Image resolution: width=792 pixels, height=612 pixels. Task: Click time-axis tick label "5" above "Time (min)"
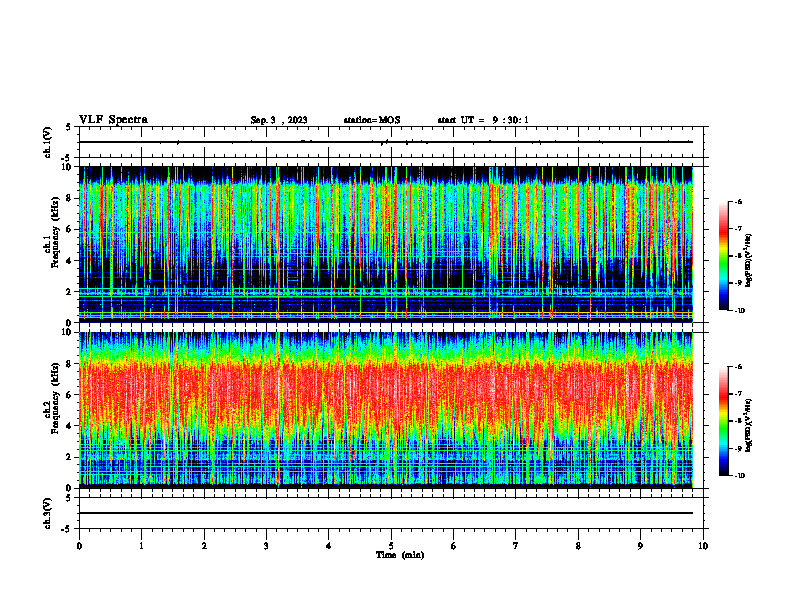[x=391, y=546]
